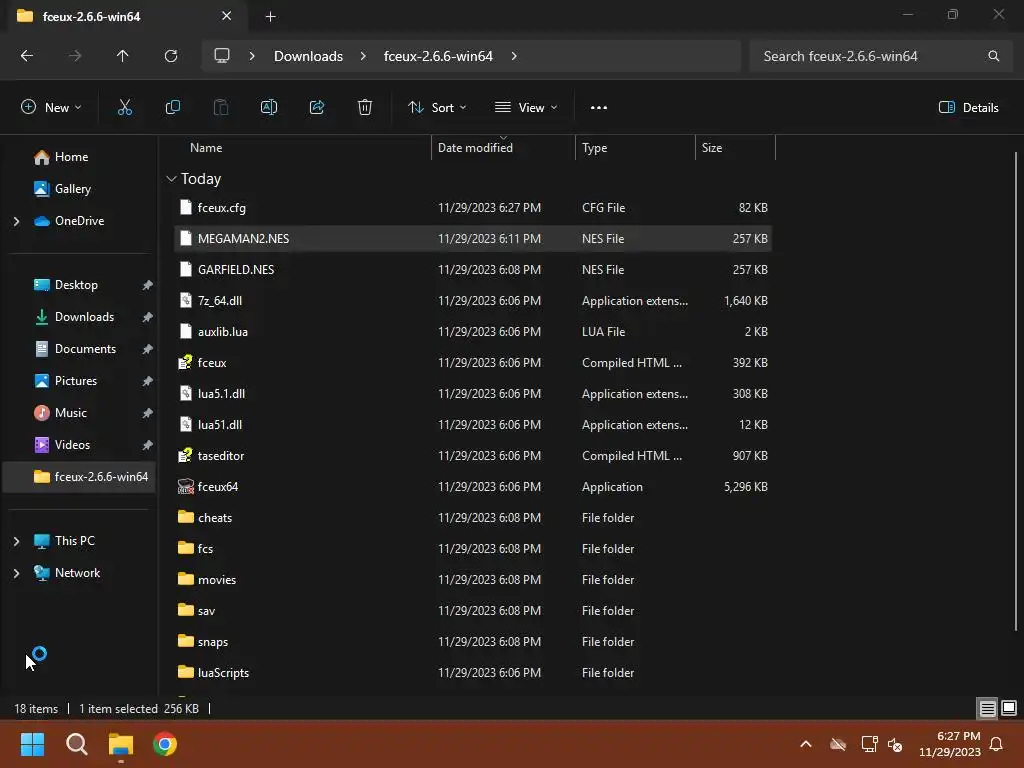Close the fceux-2.6.6-win64 tab
This screenshot has height=768, width=1024.
point(226,16)
